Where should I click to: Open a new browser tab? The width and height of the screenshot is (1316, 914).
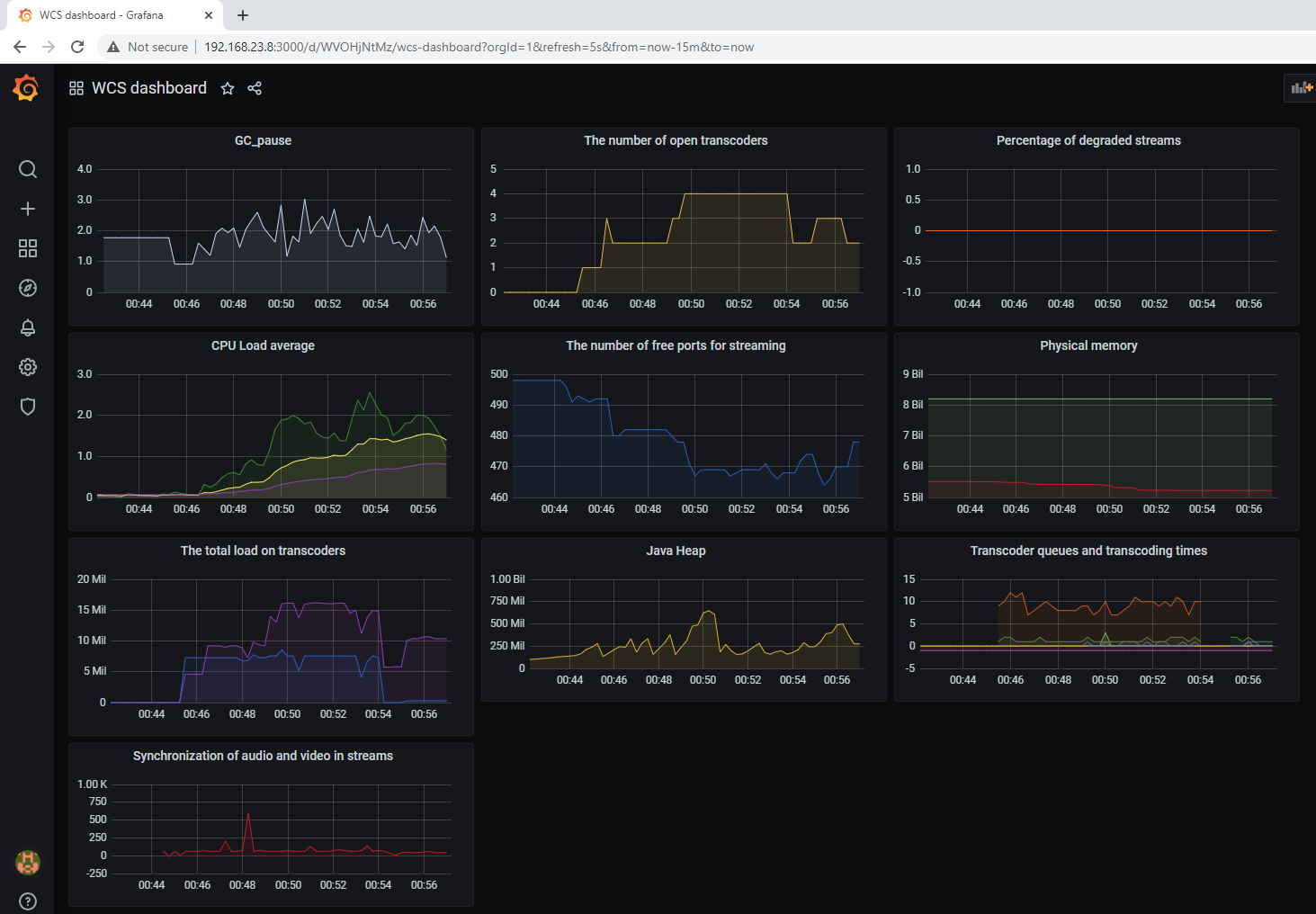click(241, 15)
